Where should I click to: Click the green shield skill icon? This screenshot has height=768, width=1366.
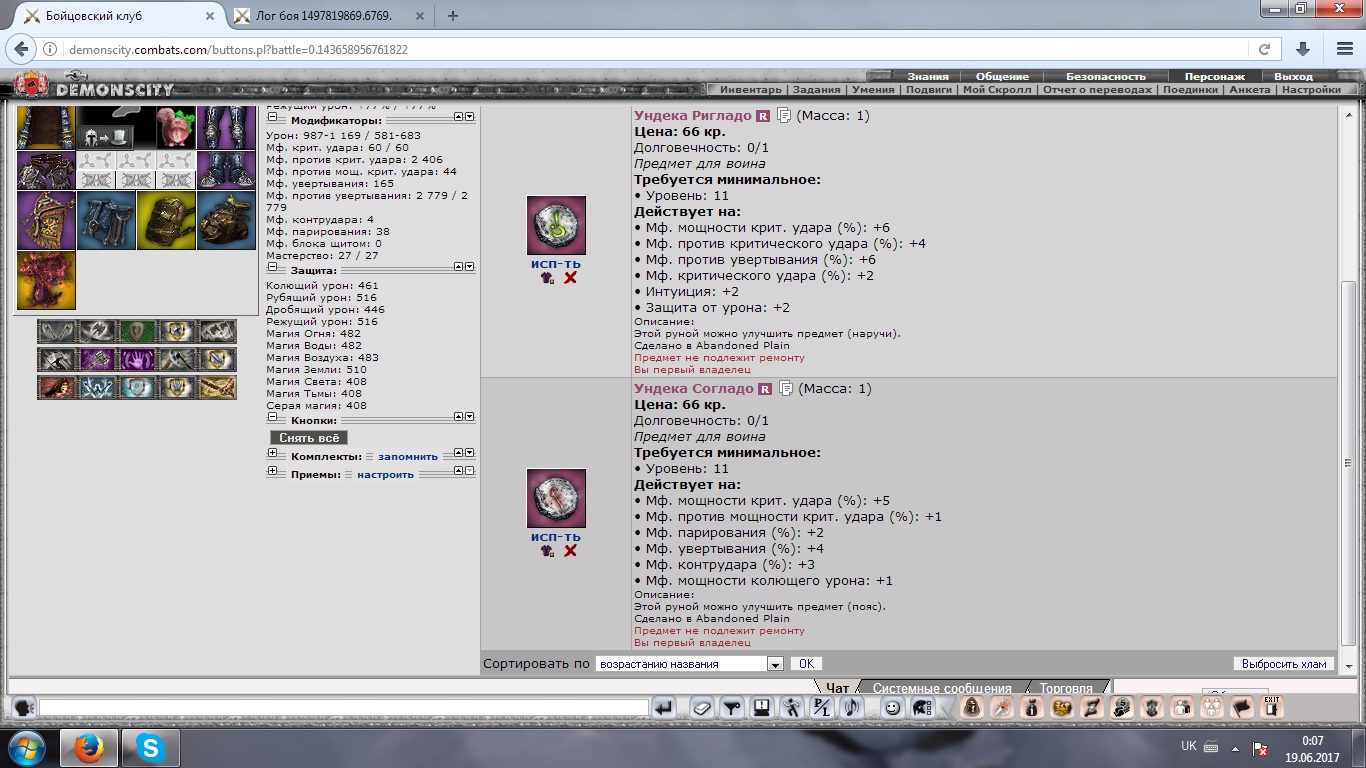tap(137, 331)
